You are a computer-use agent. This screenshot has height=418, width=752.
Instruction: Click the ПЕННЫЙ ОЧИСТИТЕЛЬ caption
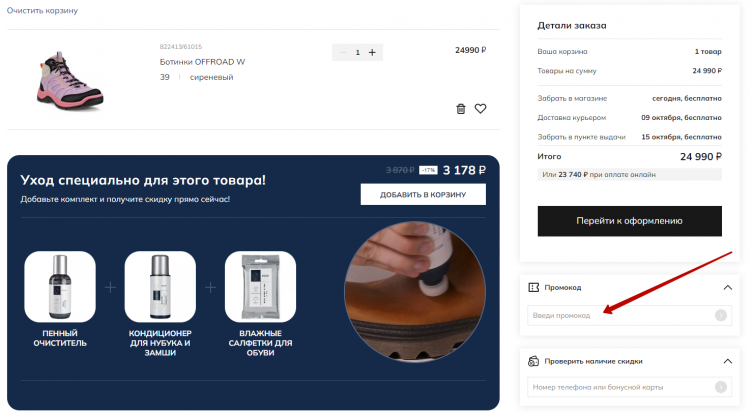click(60, 338)
